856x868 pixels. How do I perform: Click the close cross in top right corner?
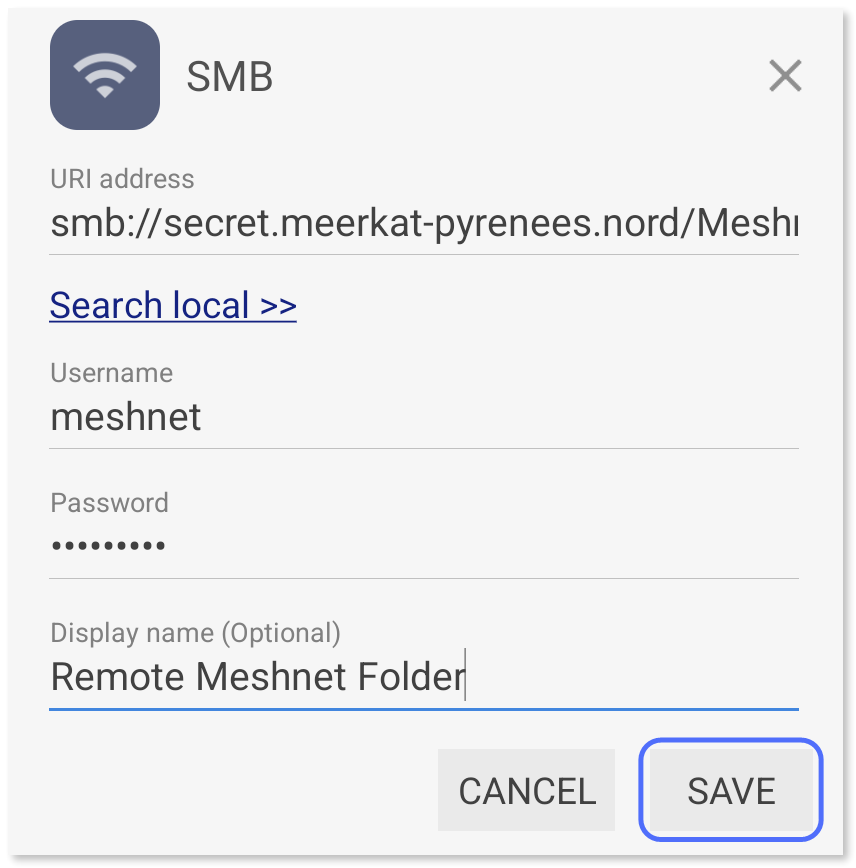[785, 76]
